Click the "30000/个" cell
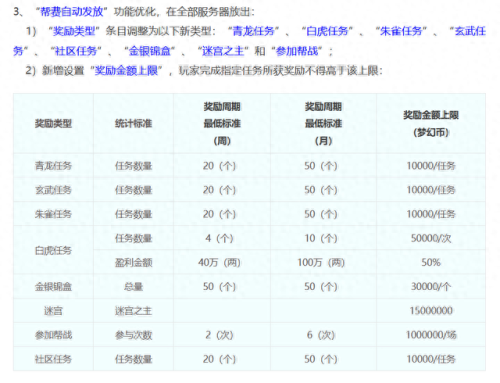The image size is (500, 383). pos(431,287)
